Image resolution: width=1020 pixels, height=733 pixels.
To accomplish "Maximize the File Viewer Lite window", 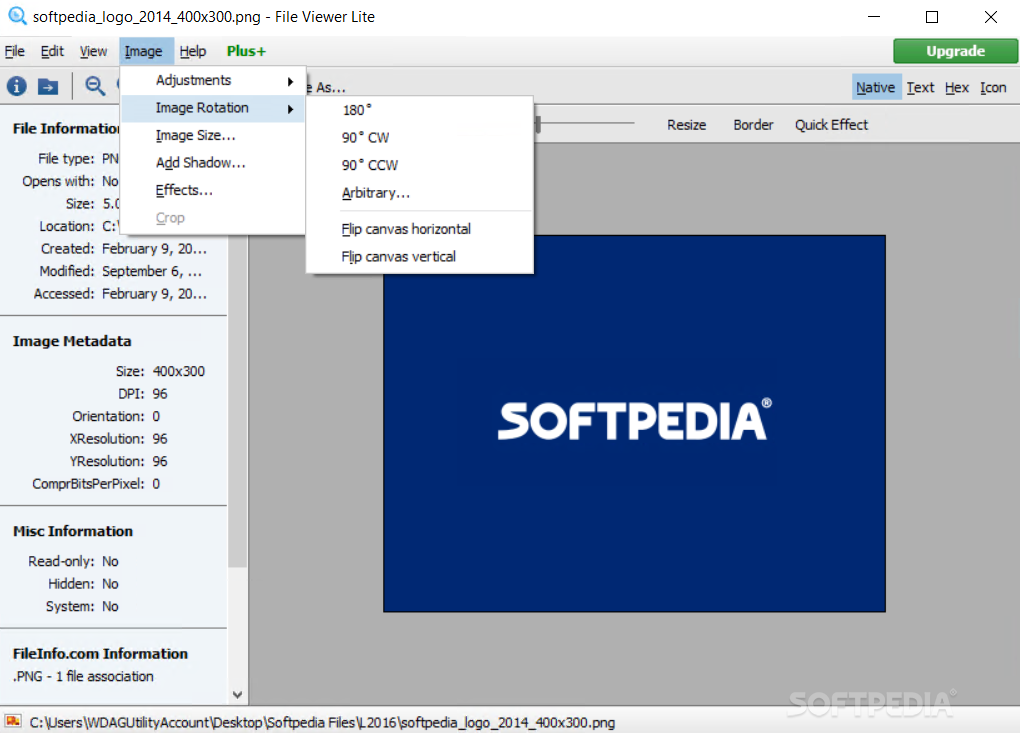I will [x=932, y=17].
